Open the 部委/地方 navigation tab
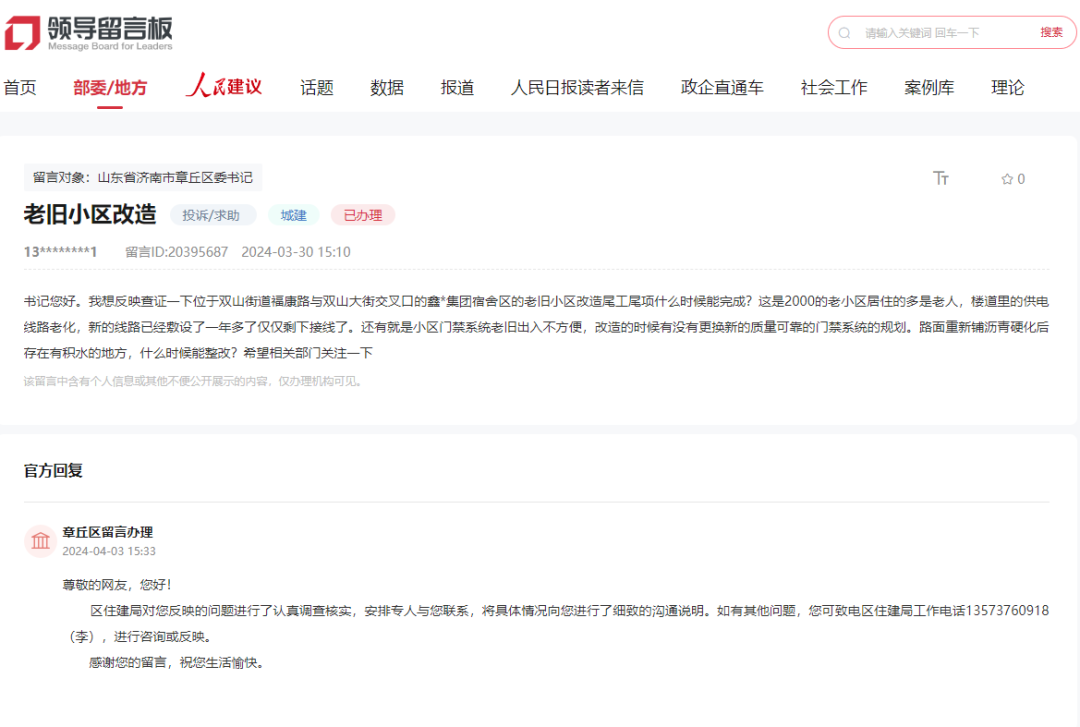 coord(110,88)
